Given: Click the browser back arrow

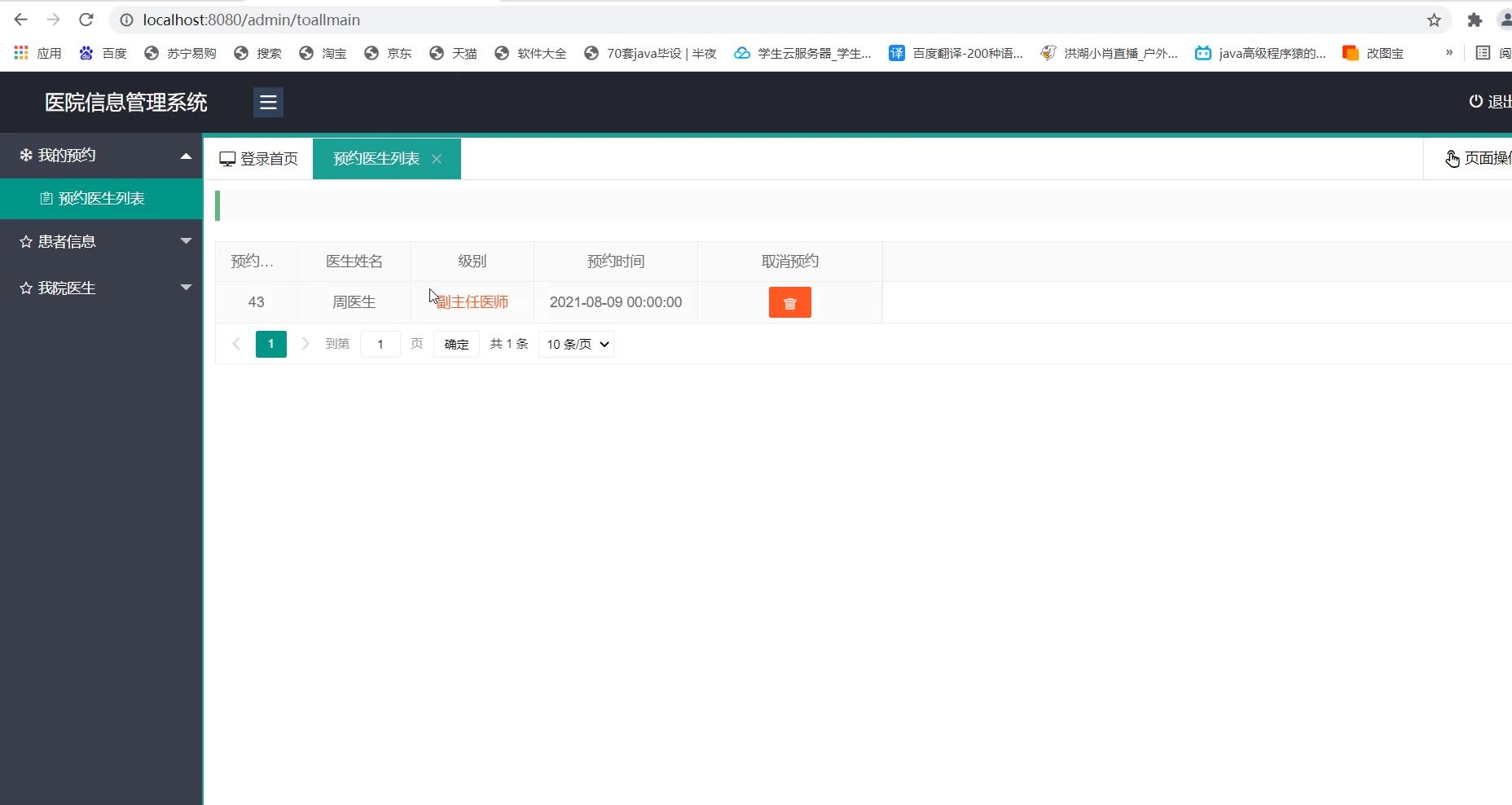Looking at the screenshot, I should pyautogui.click(x=21, y=20).
